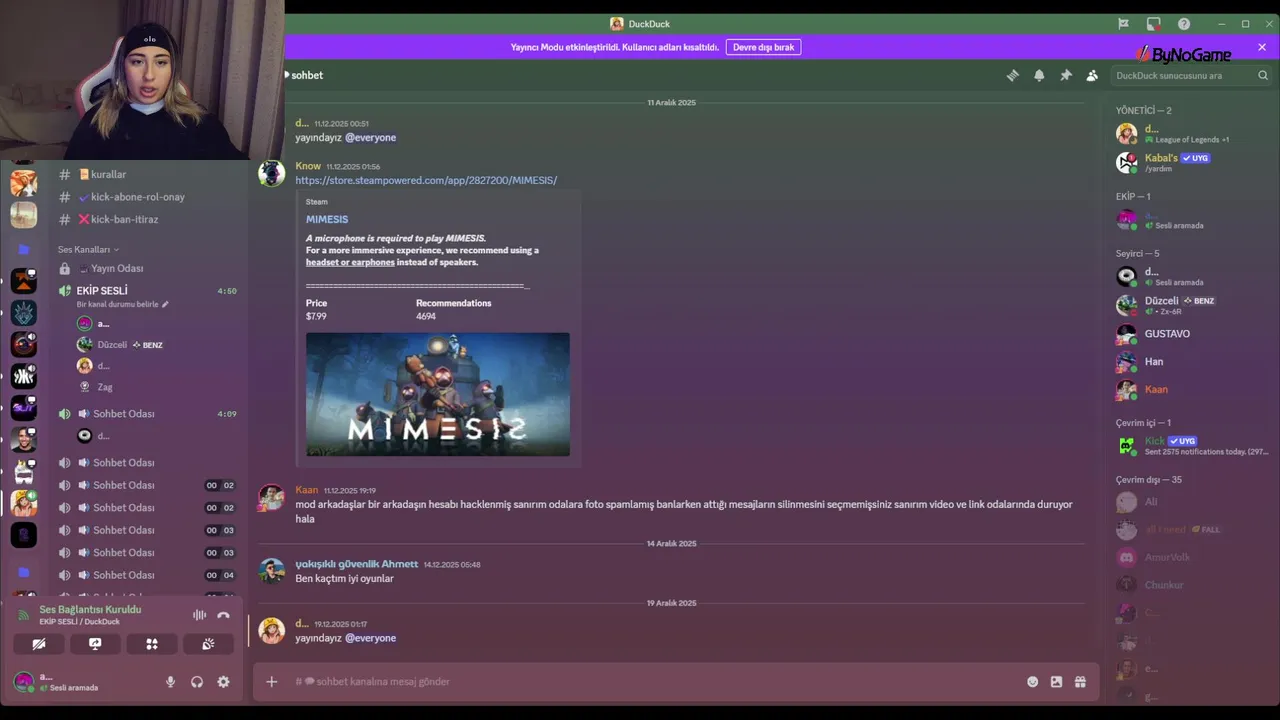
Task: Follow the headset or earphones link
Action: (x=350, y=262)
